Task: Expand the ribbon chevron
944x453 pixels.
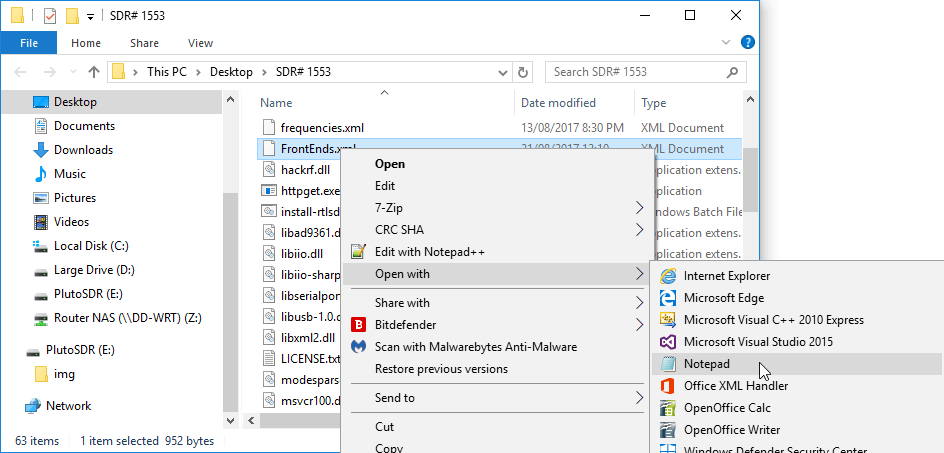Action: coord(725,42)
